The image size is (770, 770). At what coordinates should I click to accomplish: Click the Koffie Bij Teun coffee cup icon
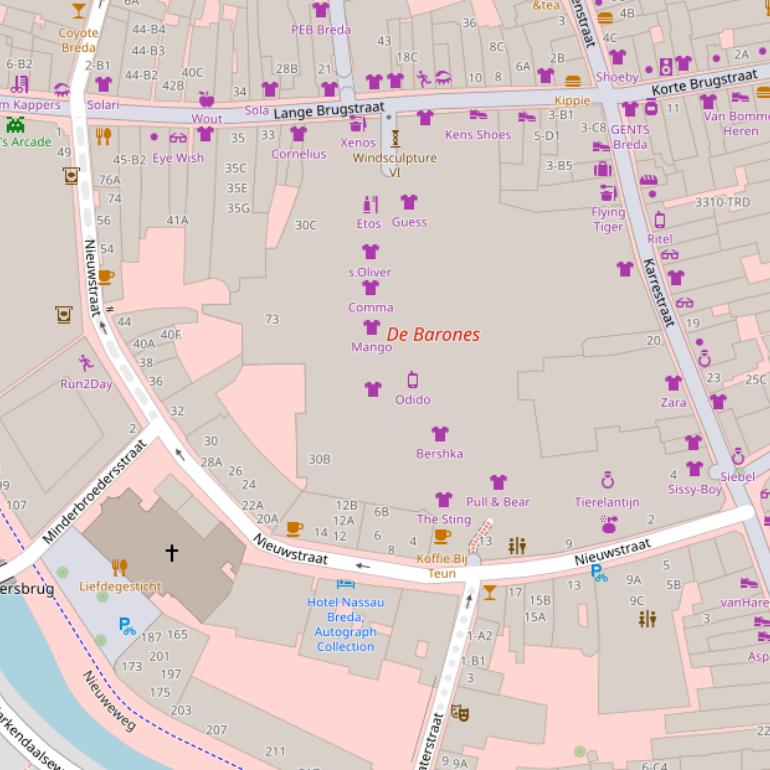click(x=442, y=537)
